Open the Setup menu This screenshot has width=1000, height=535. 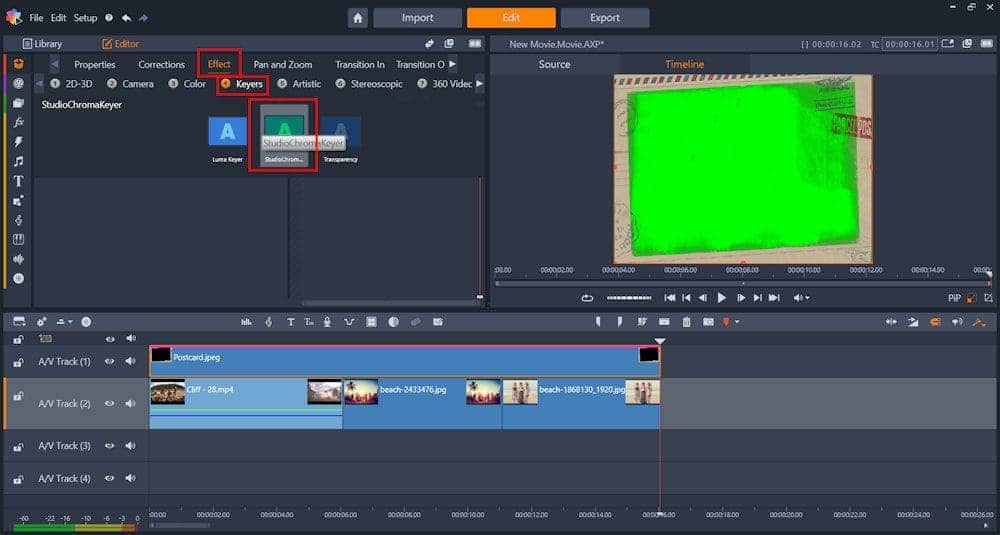pos(85,18)
